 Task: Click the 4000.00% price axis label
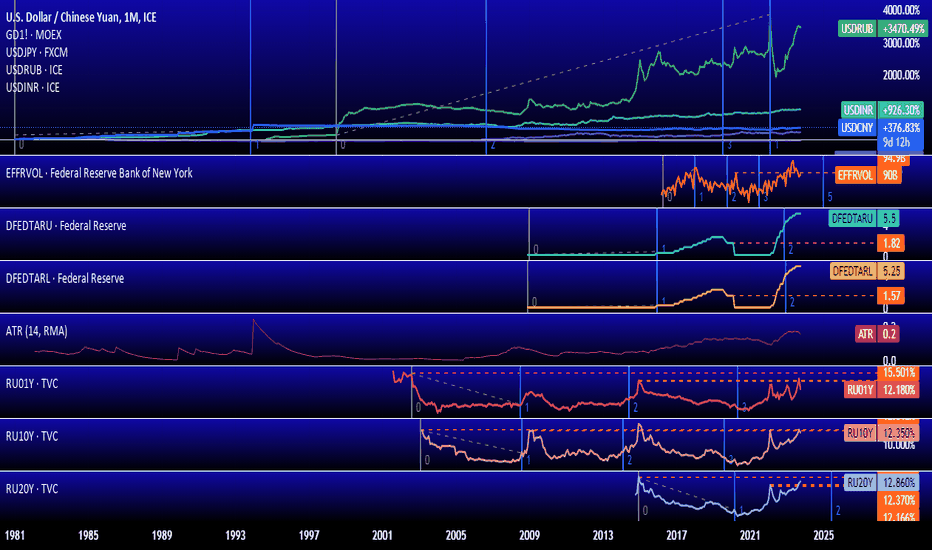(x=901, y=10)
